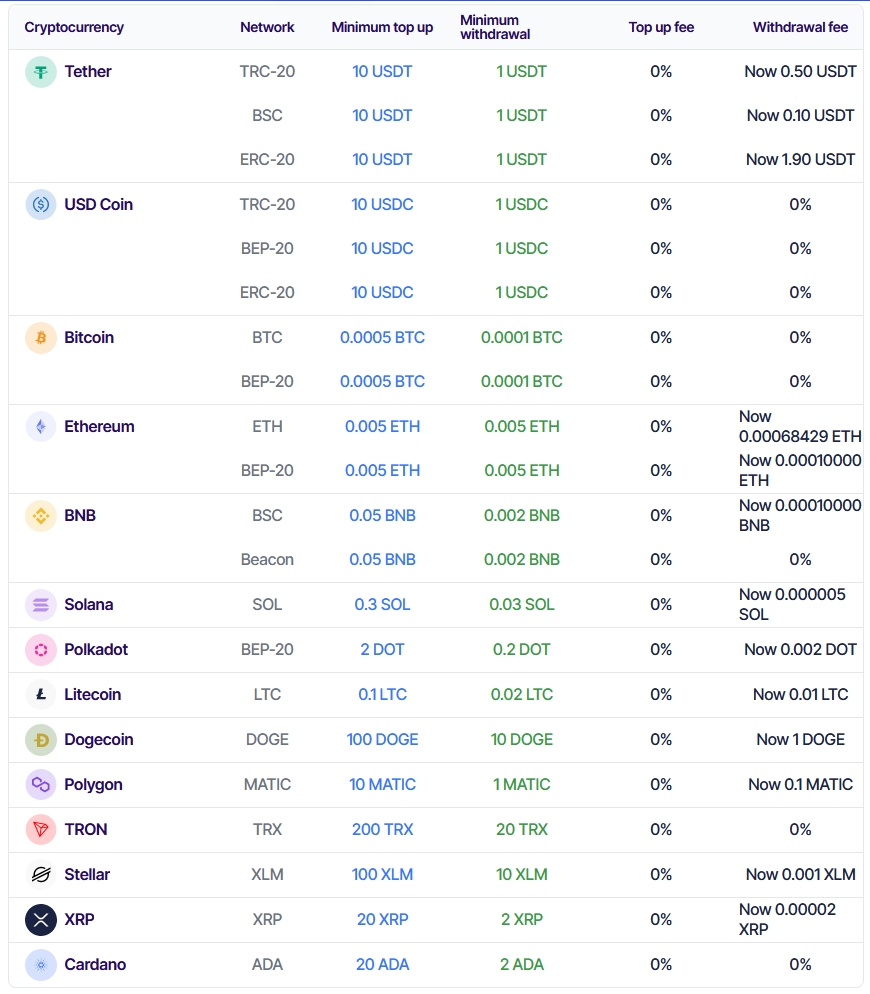Click the Polygon purple icon
Viewport: 870px width, 994px height.
41,785
